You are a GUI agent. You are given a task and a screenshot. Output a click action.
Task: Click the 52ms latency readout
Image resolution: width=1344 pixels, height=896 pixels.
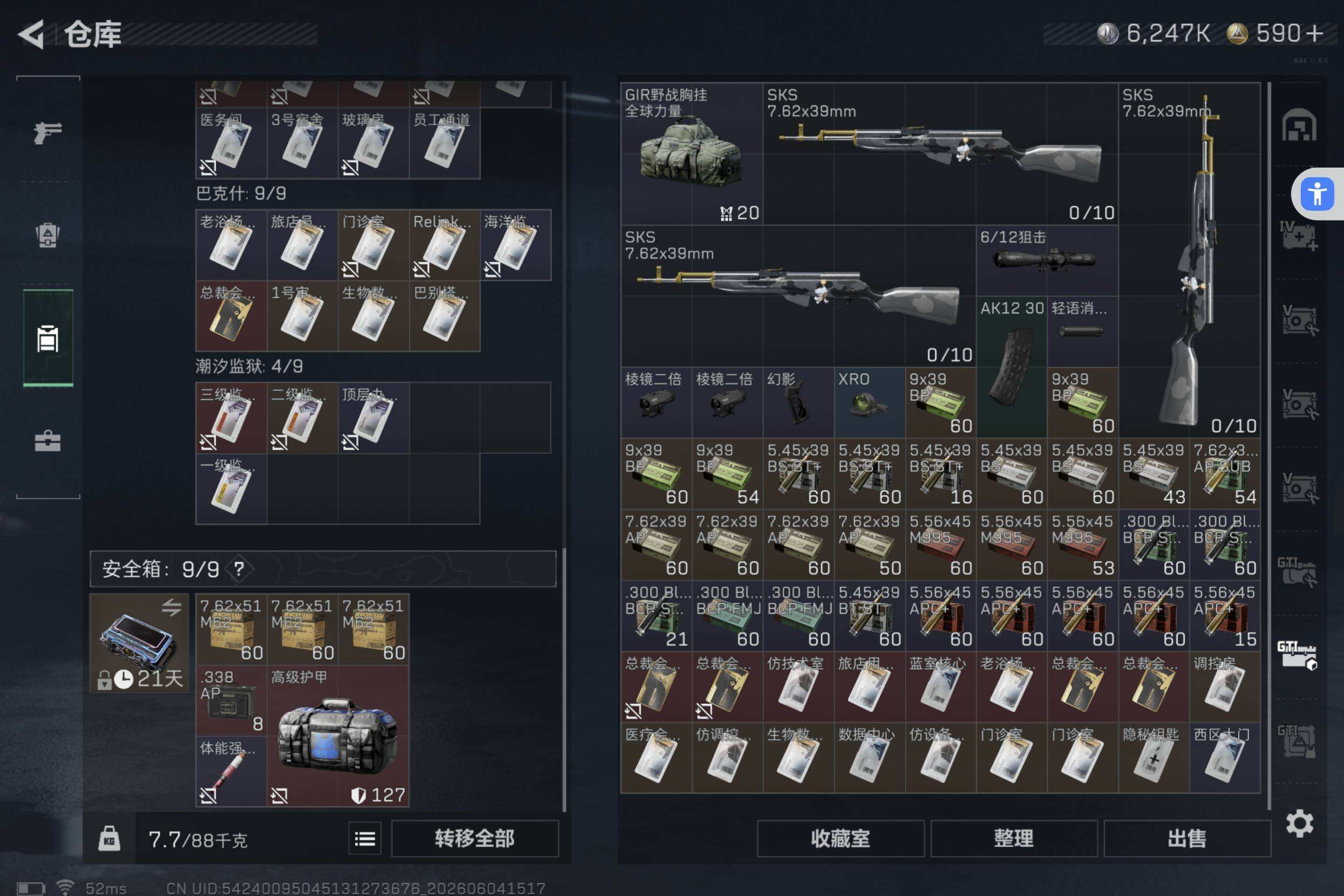pos(106,888)
